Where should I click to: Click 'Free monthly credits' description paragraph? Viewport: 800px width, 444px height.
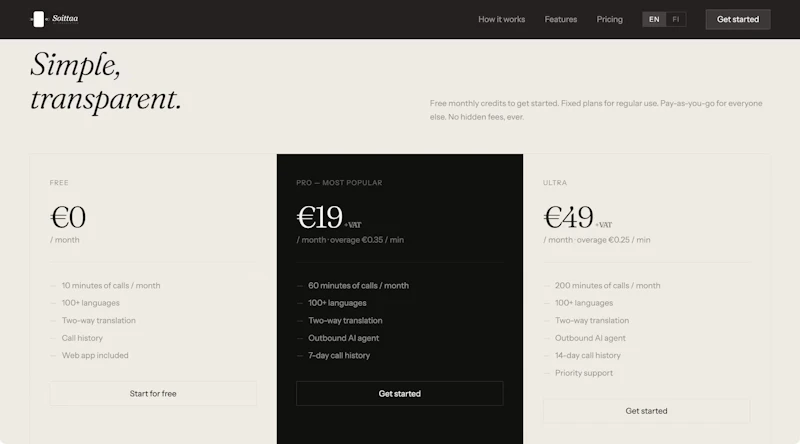tap(596, 110)
